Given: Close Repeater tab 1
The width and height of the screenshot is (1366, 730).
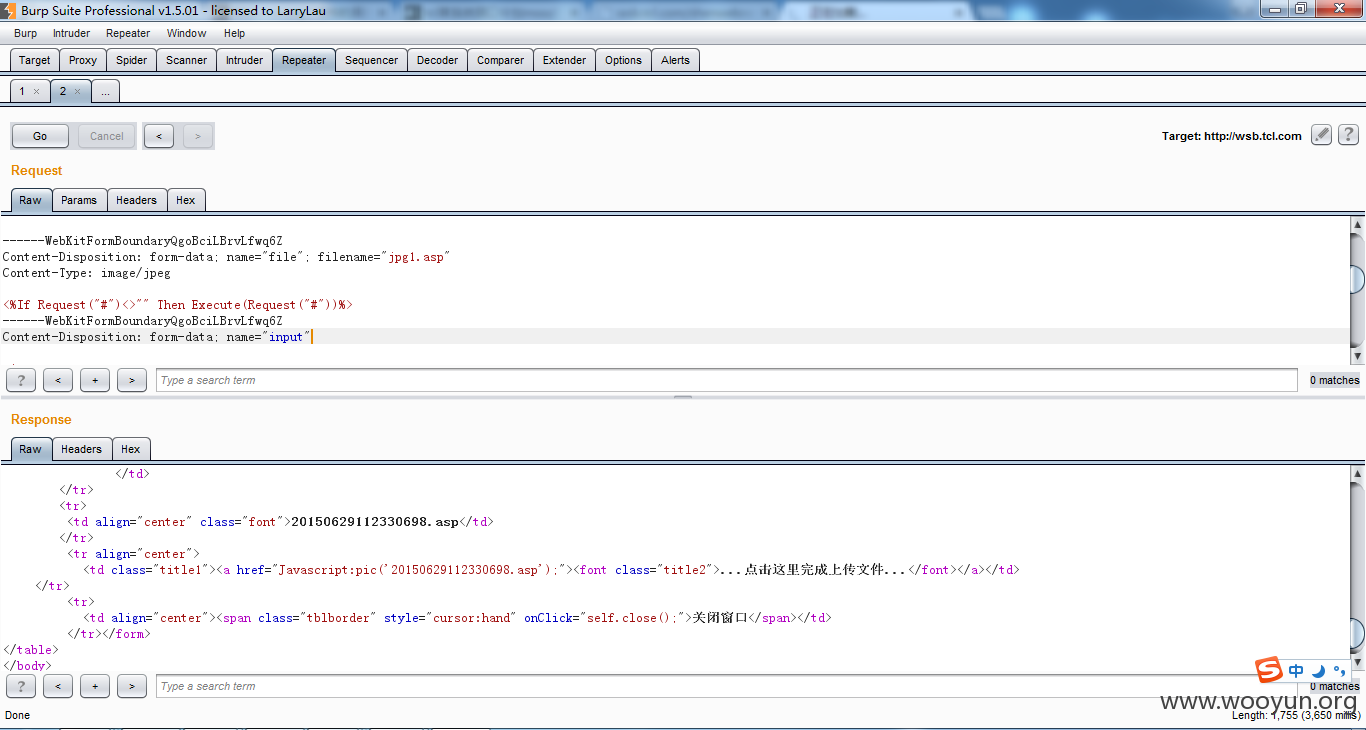Looking at the screenshot, I should coord(37,91).
